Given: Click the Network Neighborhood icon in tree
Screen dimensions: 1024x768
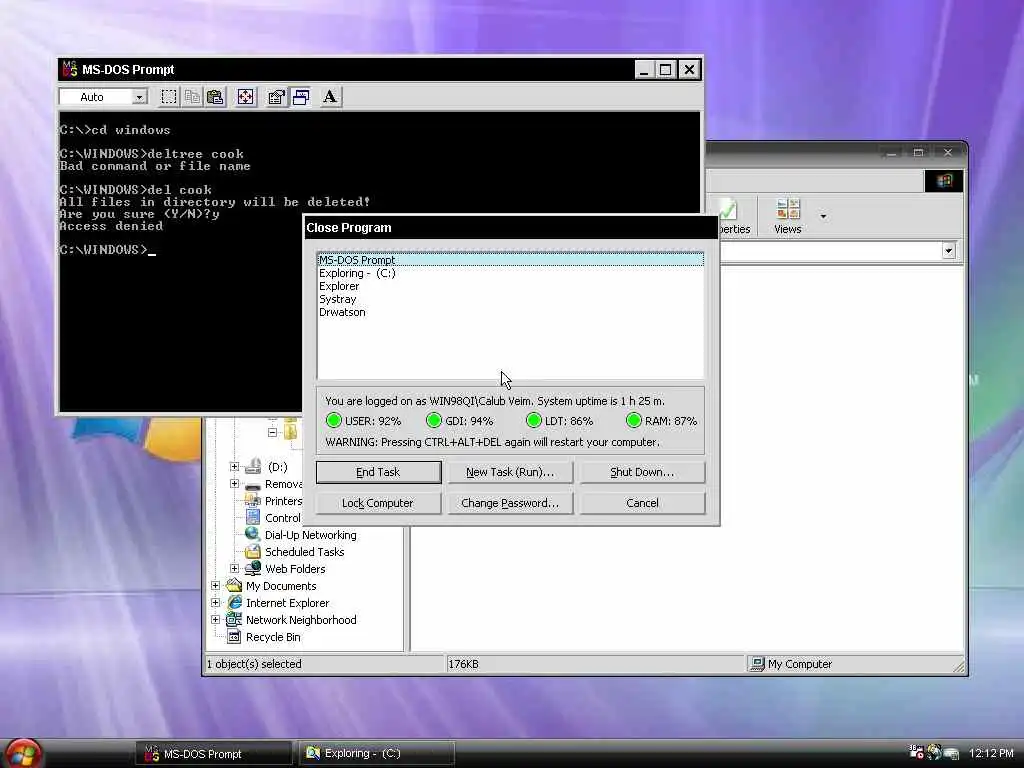Looking at the screenshot, I should tap(234, 619).
